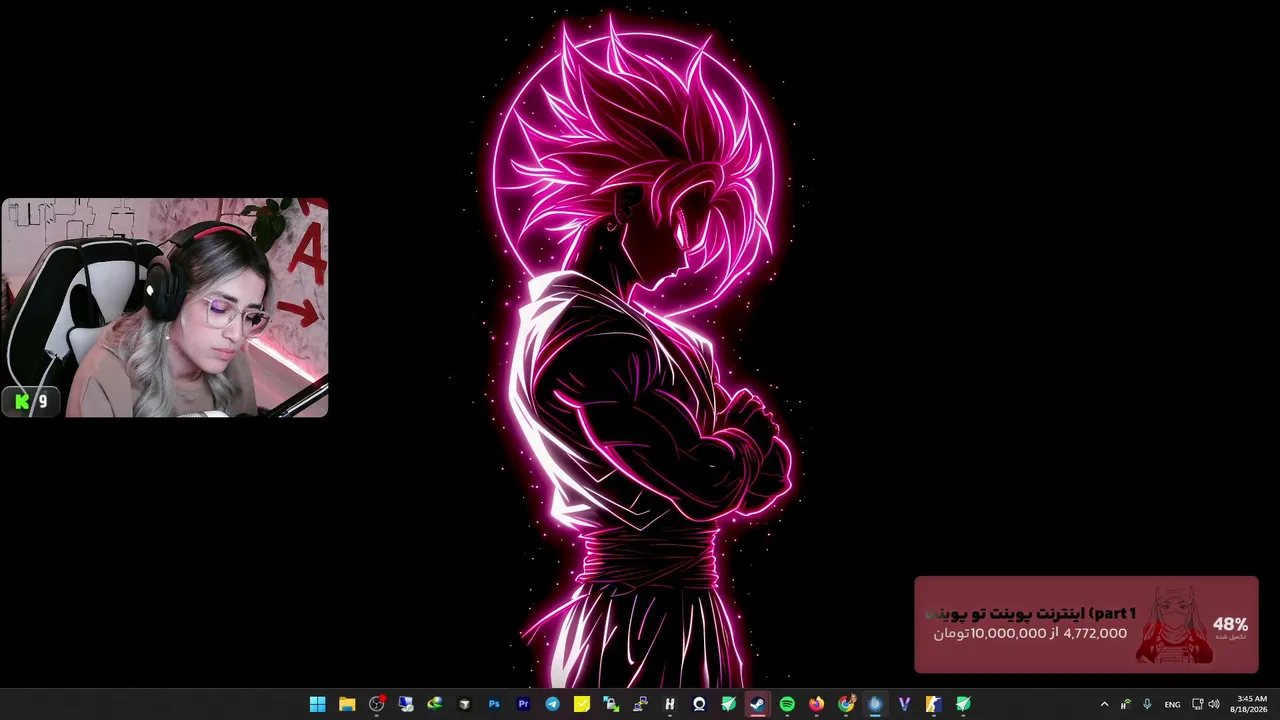1280x720 pixels.
Task: Open the white H app taskbar icon
Action: (670, 704)
